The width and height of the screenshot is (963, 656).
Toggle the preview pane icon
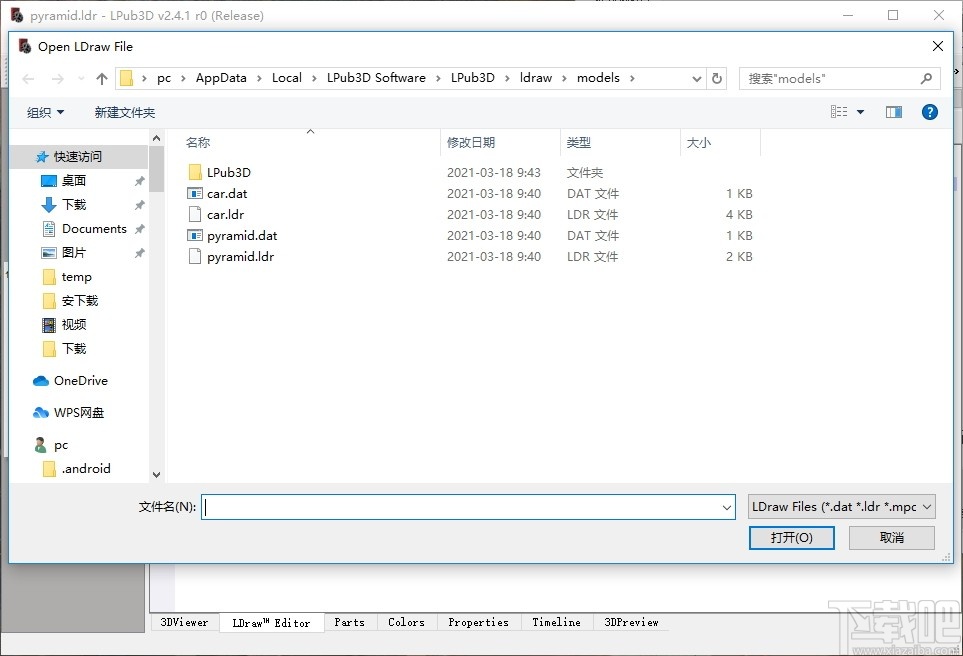pos(893,112)
